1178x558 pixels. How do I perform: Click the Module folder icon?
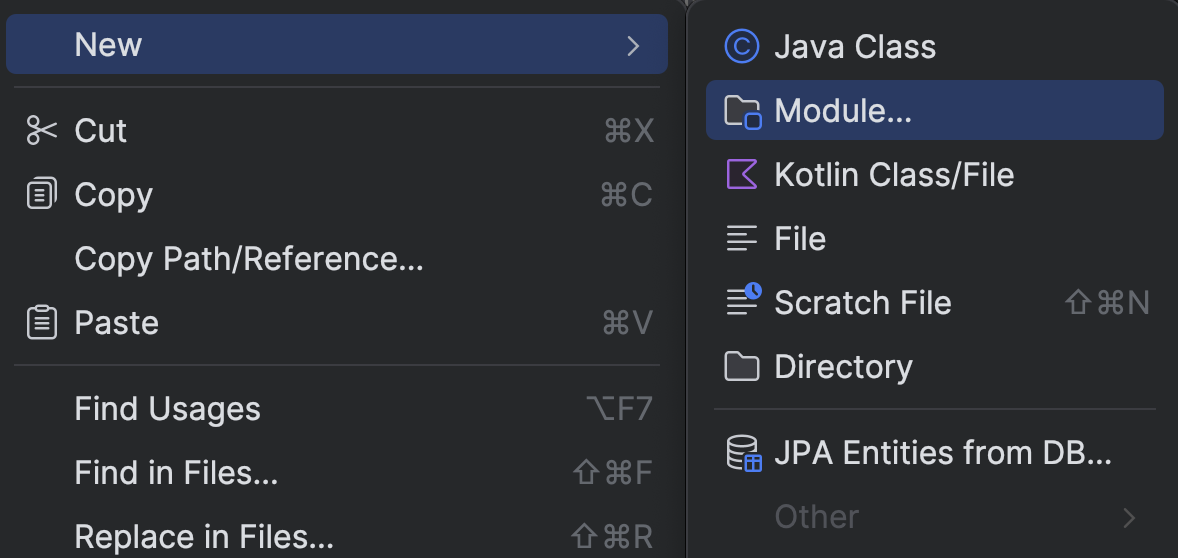pos(742,111)
